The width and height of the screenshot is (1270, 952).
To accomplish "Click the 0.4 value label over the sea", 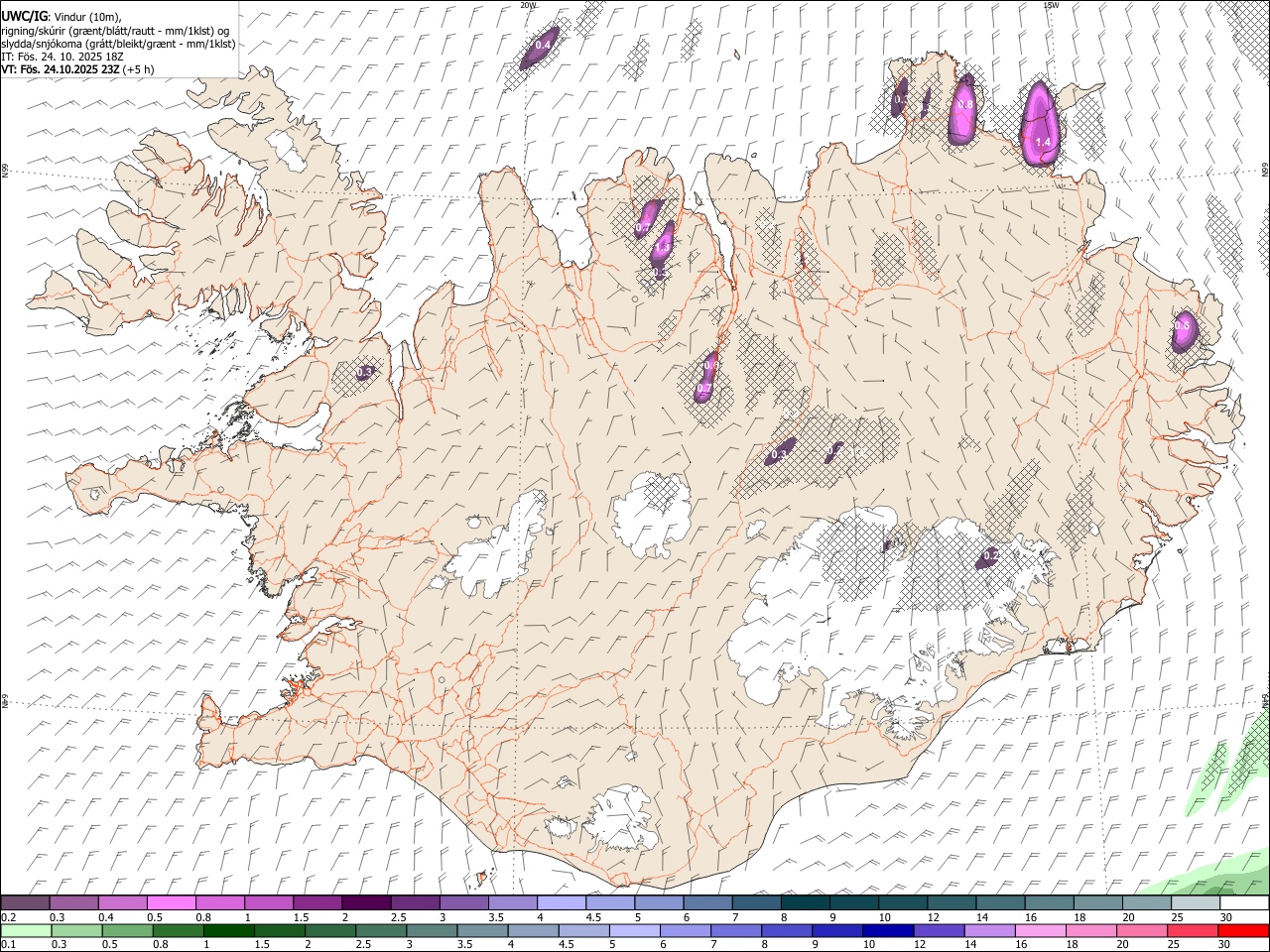I will (x=543, y=46).
